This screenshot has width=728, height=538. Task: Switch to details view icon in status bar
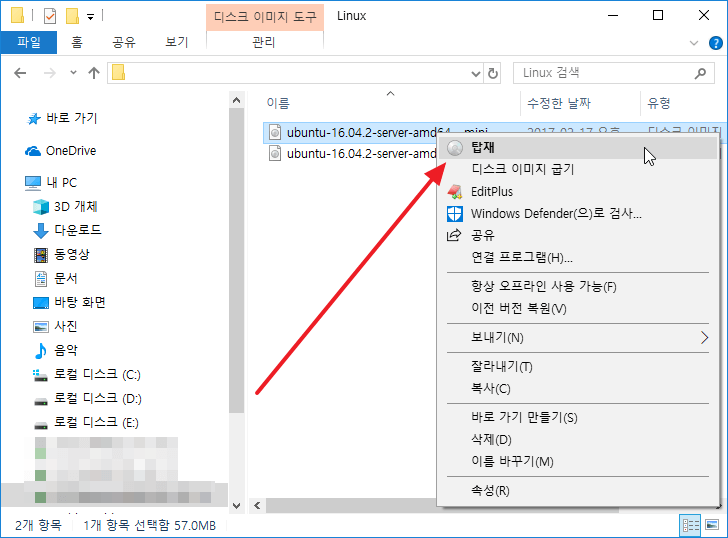tap(690, 525)
